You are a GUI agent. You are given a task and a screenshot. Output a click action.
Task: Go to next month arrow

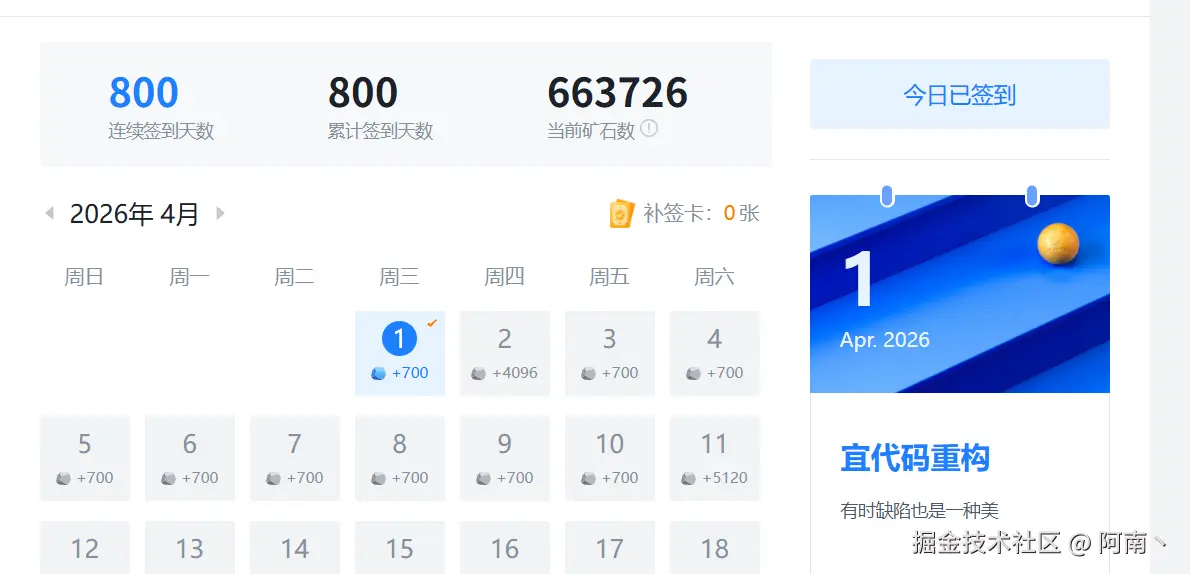[220, 213]
